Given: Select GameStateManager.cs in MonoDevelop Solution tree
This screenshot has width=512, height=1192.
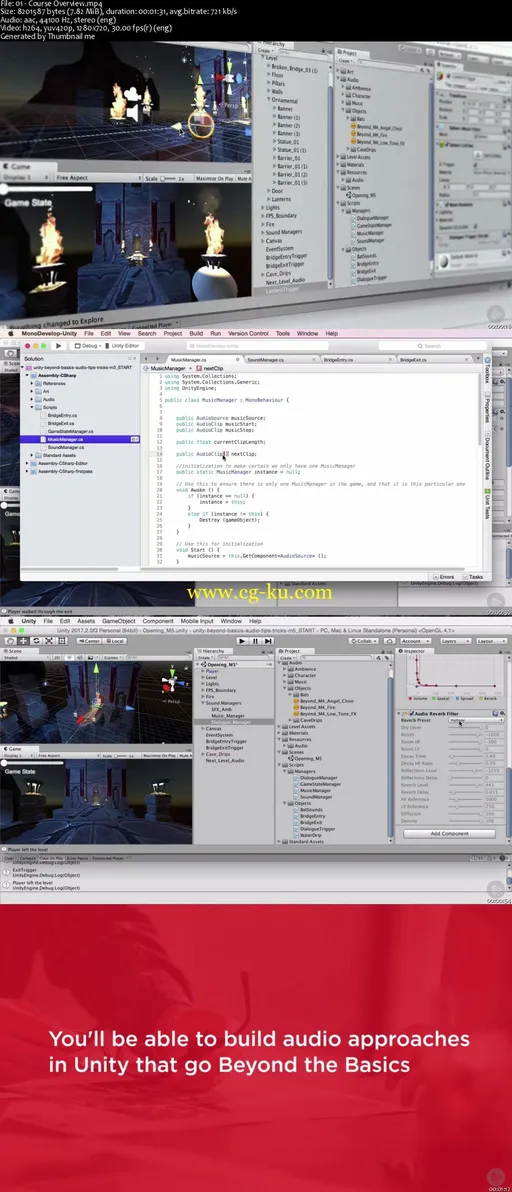Looking at the screenshot, I should pyautogui.click(x=68, y=432).
